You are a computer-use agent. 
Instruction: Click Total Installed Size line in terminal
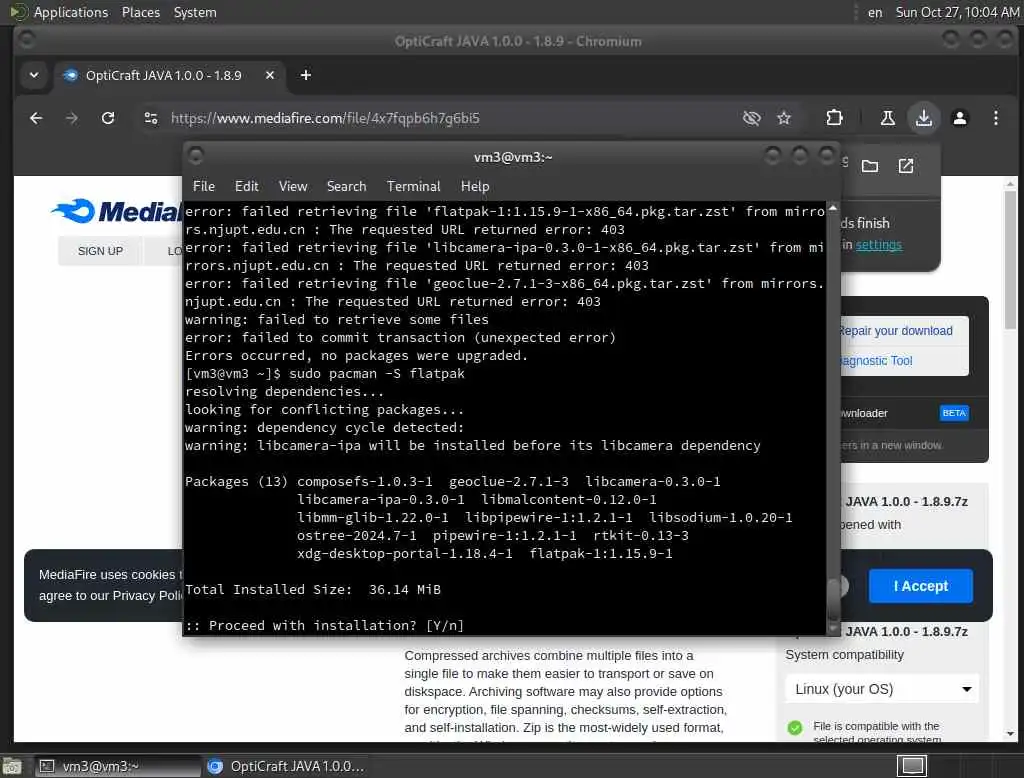313,589
